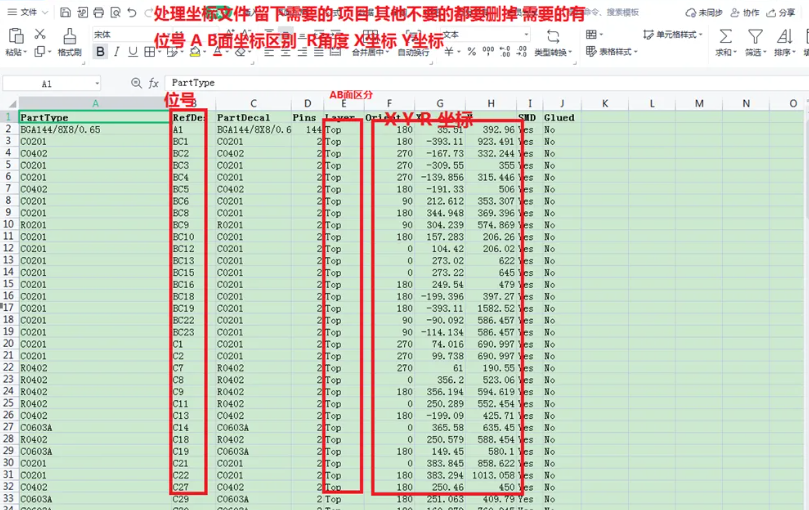Open the 文件 (File) menu
The width and height of the screenshot is (809, 510).
(x=29, y=13)
